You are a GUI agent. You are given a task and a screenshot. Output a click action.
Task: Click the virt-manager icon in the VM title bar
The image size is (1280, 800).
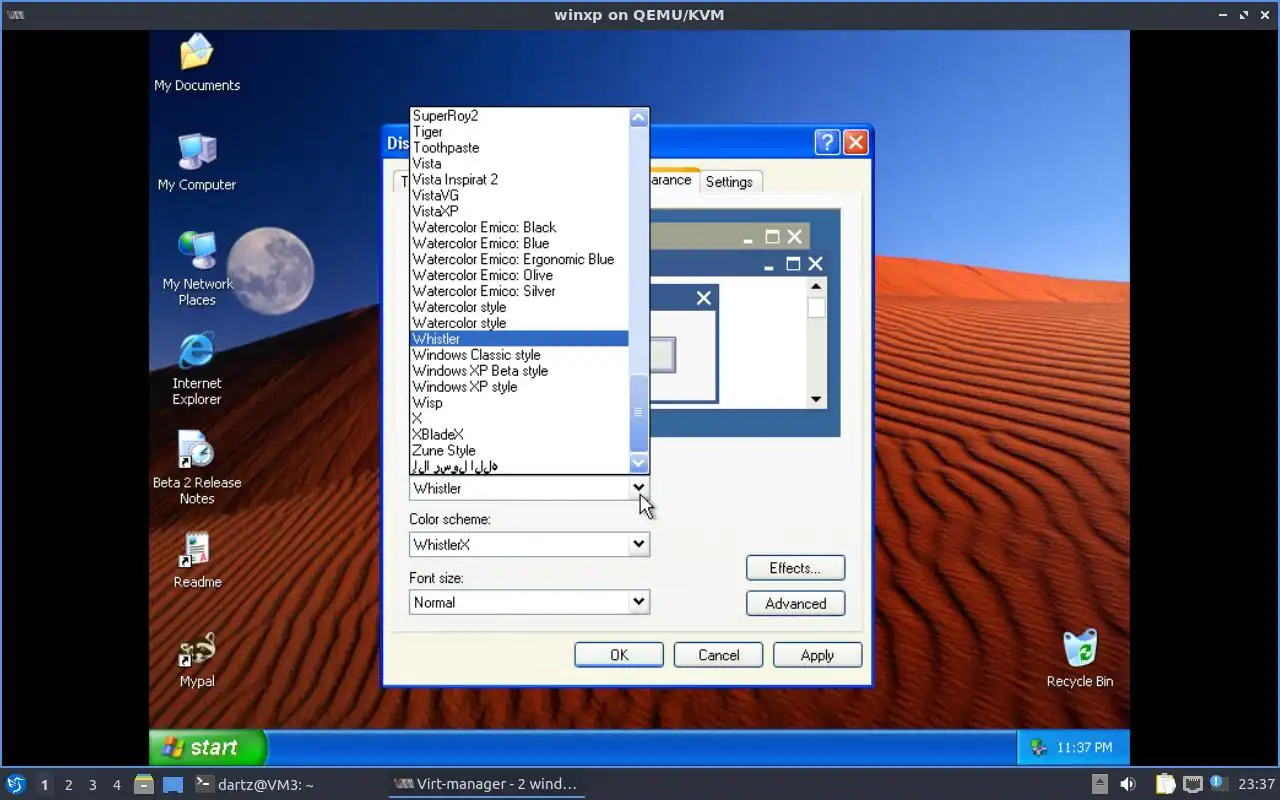pyautogui.click(x=15, y=15)
